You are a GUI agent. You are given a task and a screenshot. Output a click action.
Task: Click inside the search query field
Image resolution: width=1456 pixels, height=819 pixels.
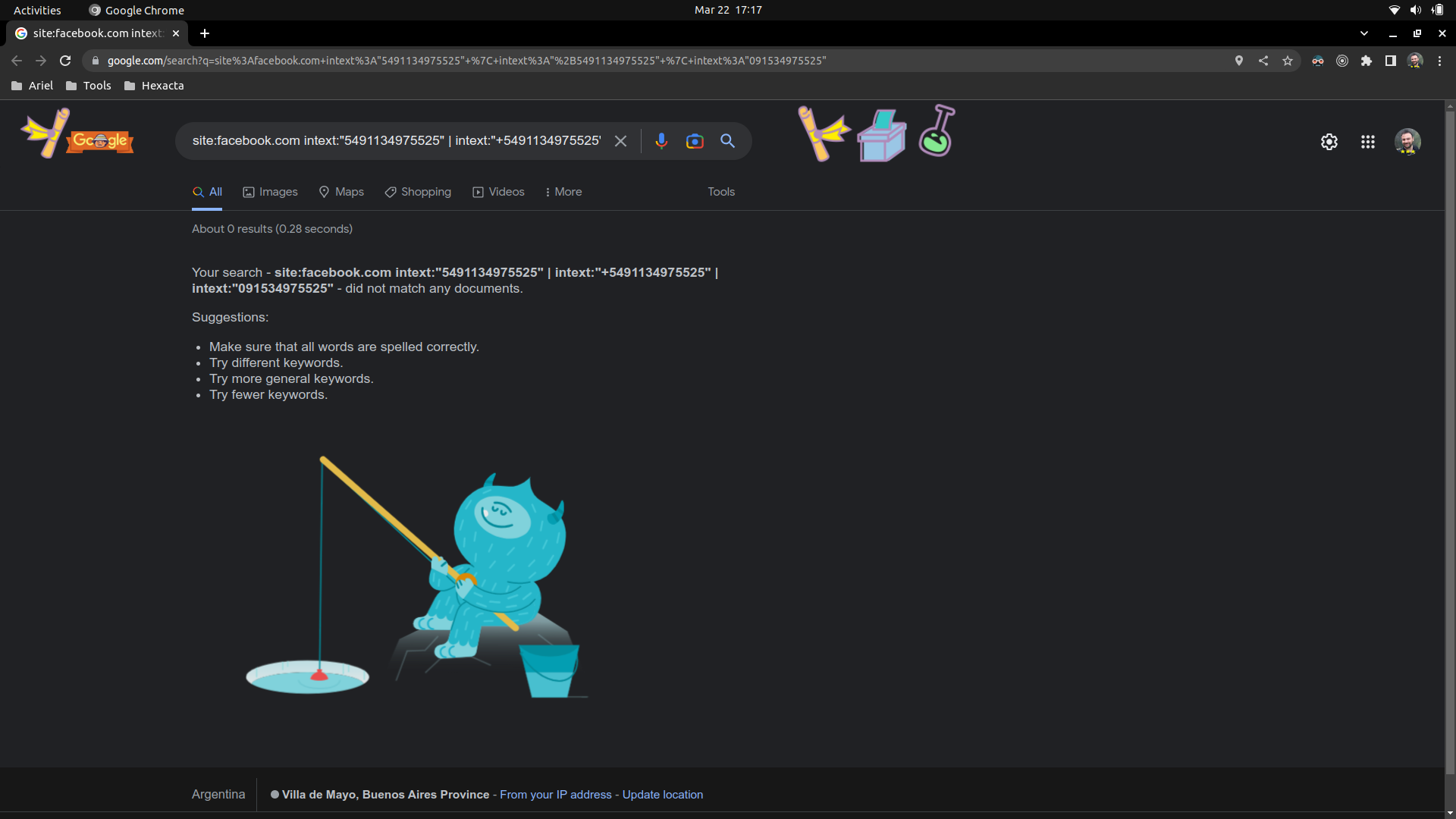tap(394, 141)
